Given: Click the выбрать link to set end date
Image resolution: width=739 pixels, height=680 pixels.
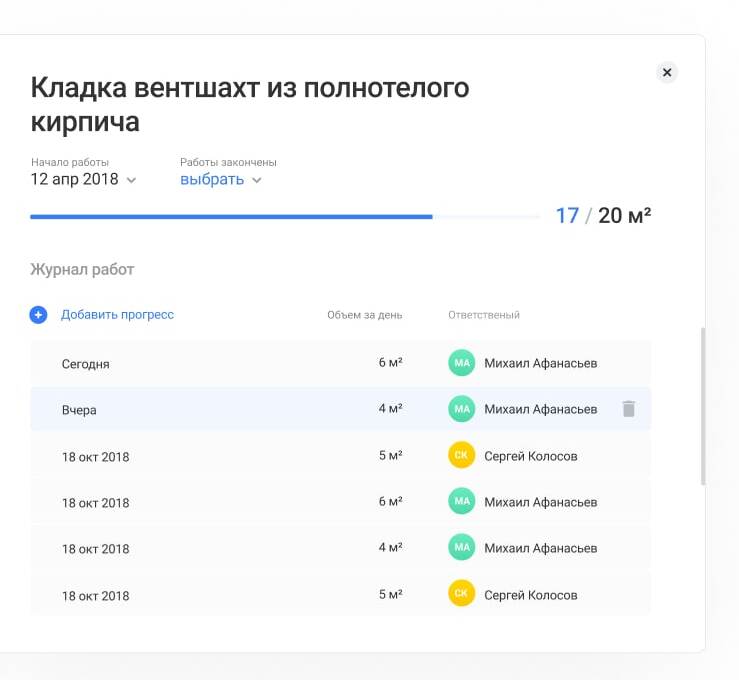Looking at the screenshot, I should point(211,179).
